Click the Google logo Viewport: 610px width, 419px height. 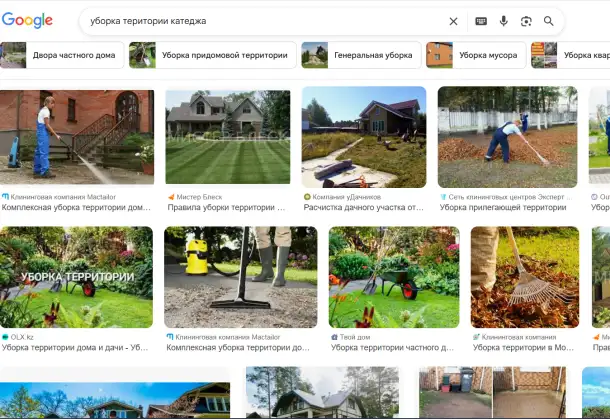28,21
